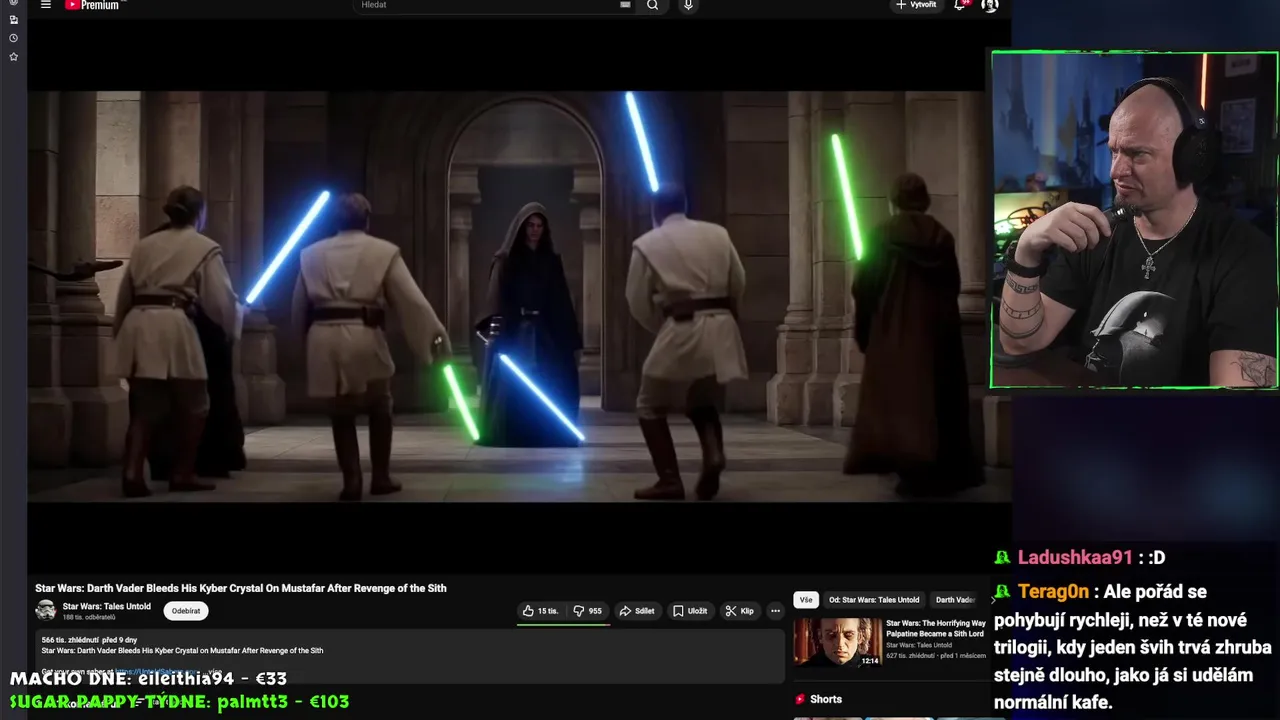Like the video with 15 tis. thumbs up

540,611
